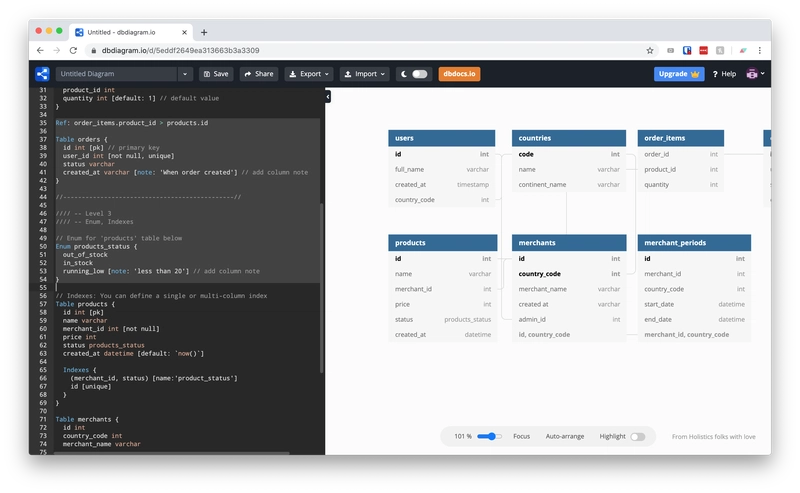Viewport: 800px width, 493px height.
Task: Click the Upgrade button
Action: pos(679,74)
